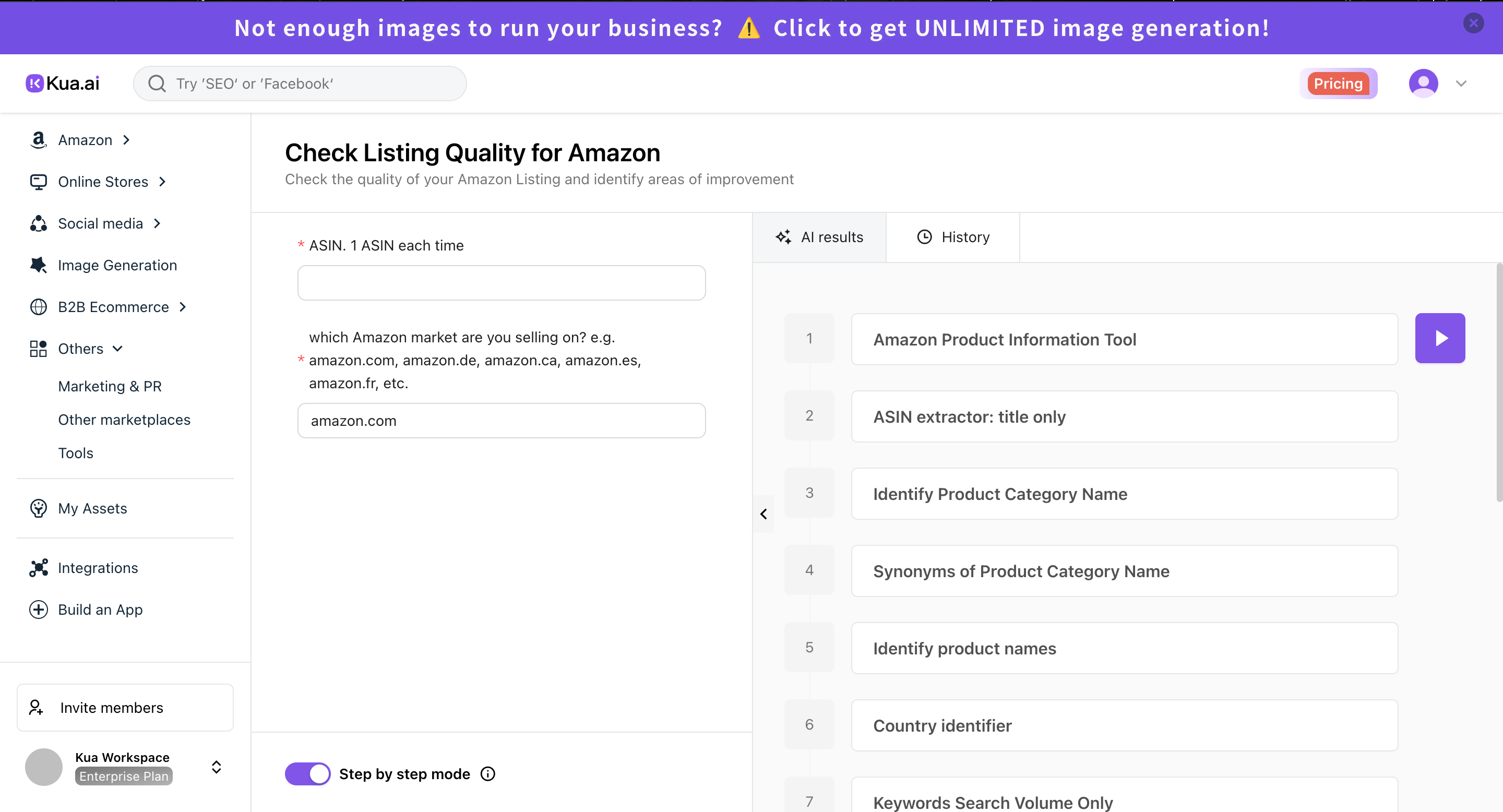1503x812 pixels.
Task: Open My Assets from the sidebar
Action: click(x=92, y=508)
